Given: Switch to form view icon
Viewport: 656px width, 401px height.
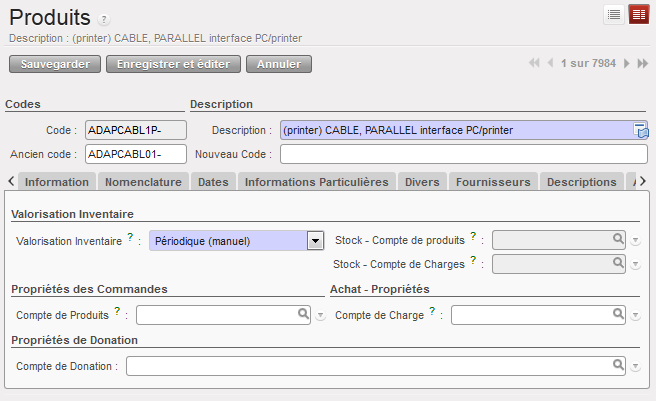Looking at the screenshot, I should [638, 14].
